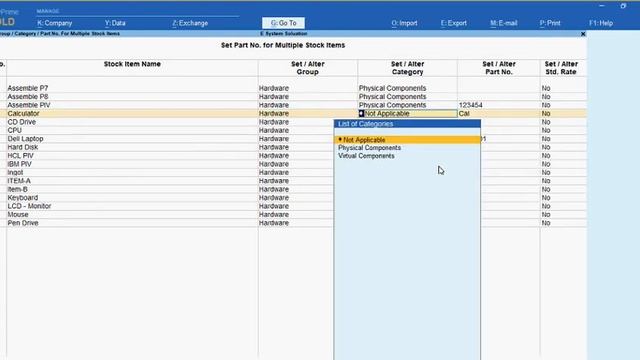Select the Keyboard stock item
Screen dimensions: 640x360
(22, 198)
